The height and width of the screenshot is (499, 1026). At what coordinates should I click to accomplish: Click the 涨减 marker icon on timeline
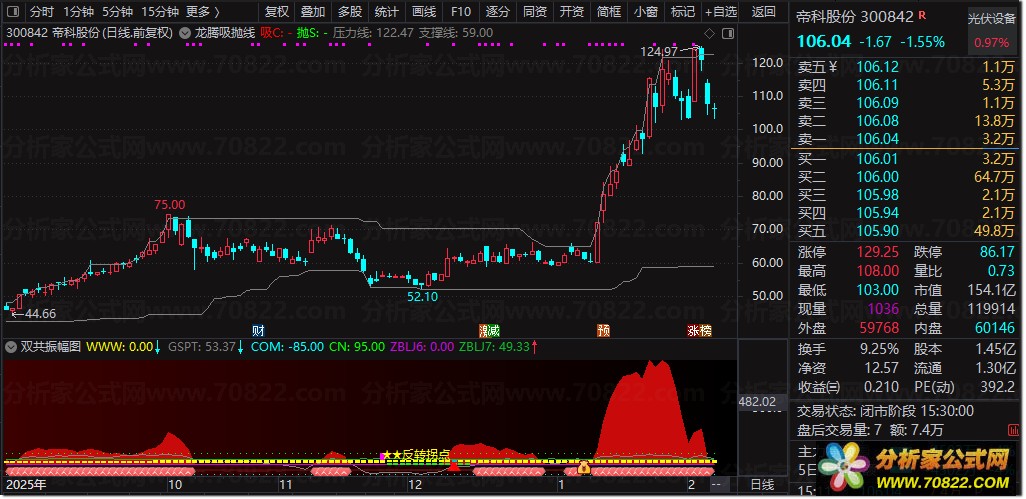489,330
